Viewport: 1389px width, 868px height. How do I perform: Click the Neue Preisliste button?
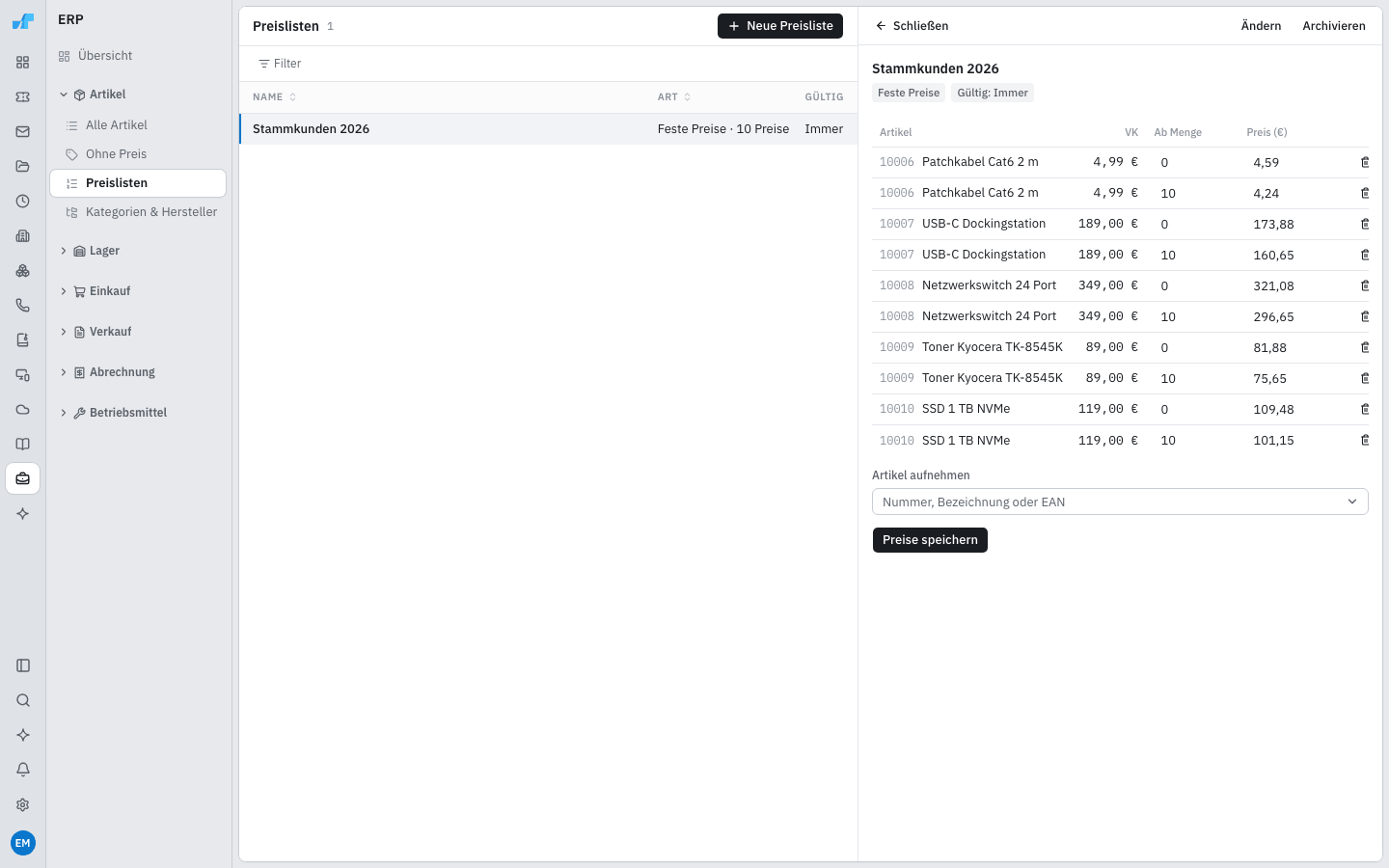click(780, 26)
